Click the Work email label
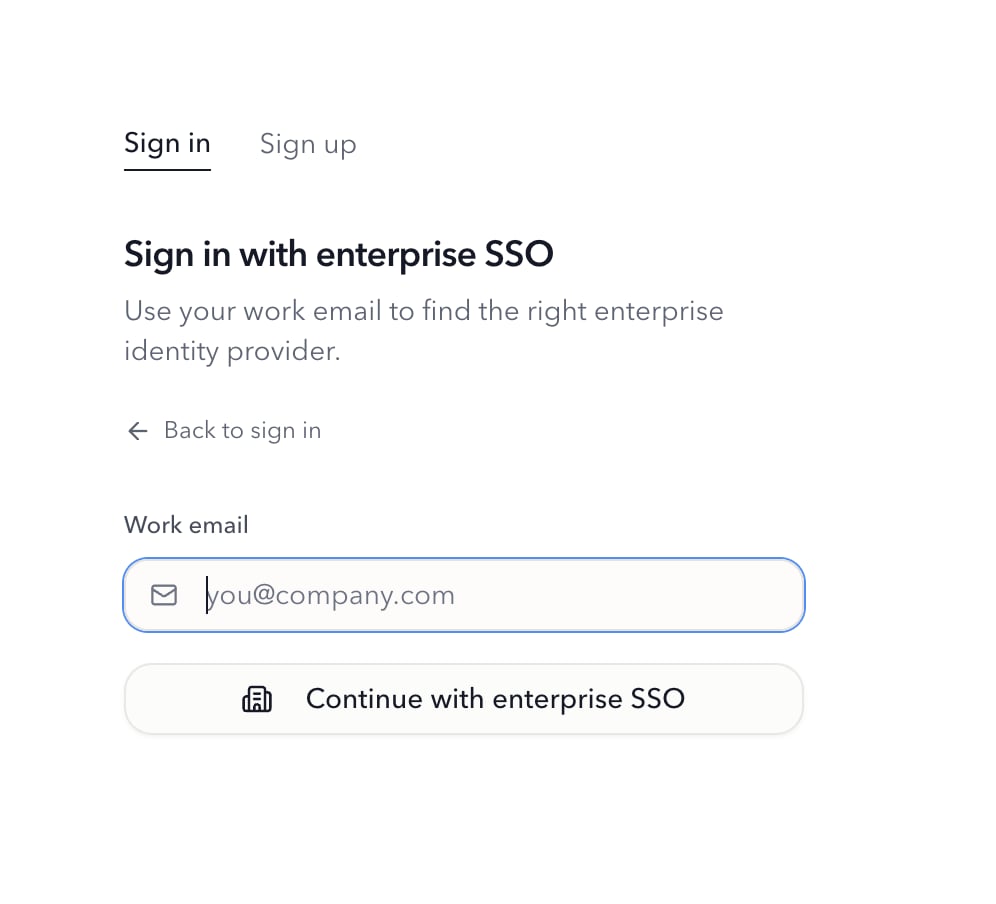This screenshot has width=996, height=904. [x=186, y=525]
